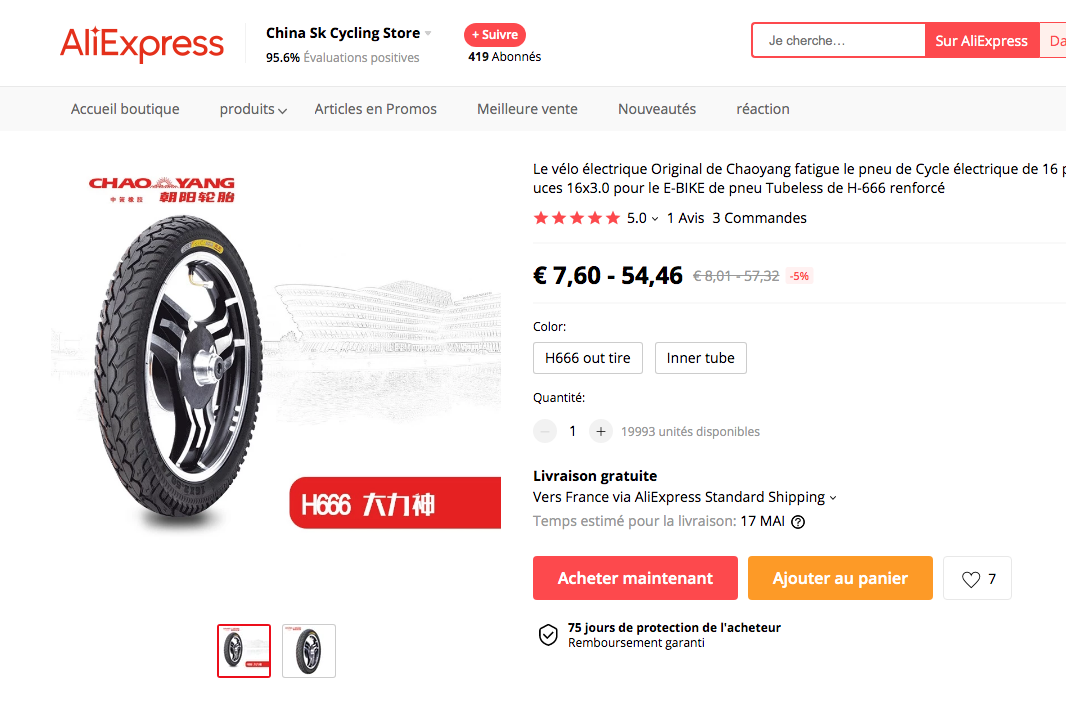Open the Meilleure vente tab

(527, 109)
